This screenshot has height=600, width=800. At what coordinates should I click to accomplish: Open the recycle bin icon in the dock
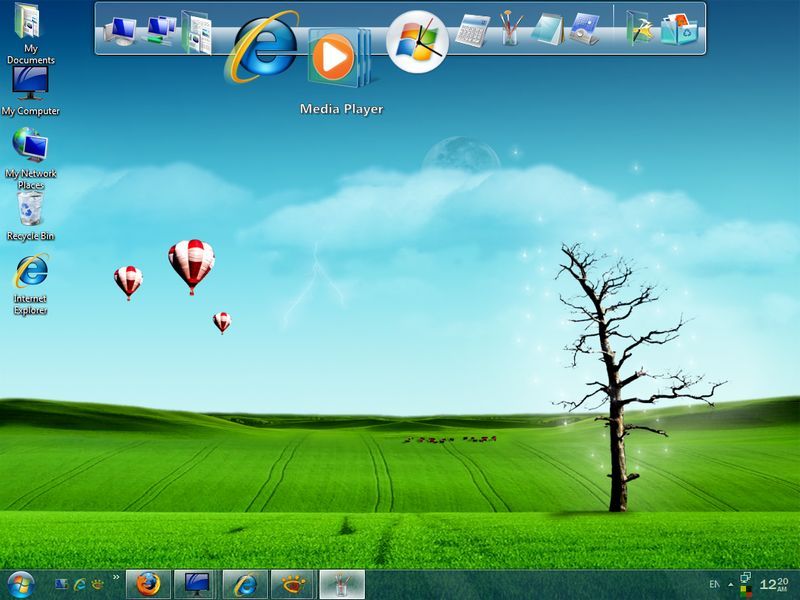point(680,30)
